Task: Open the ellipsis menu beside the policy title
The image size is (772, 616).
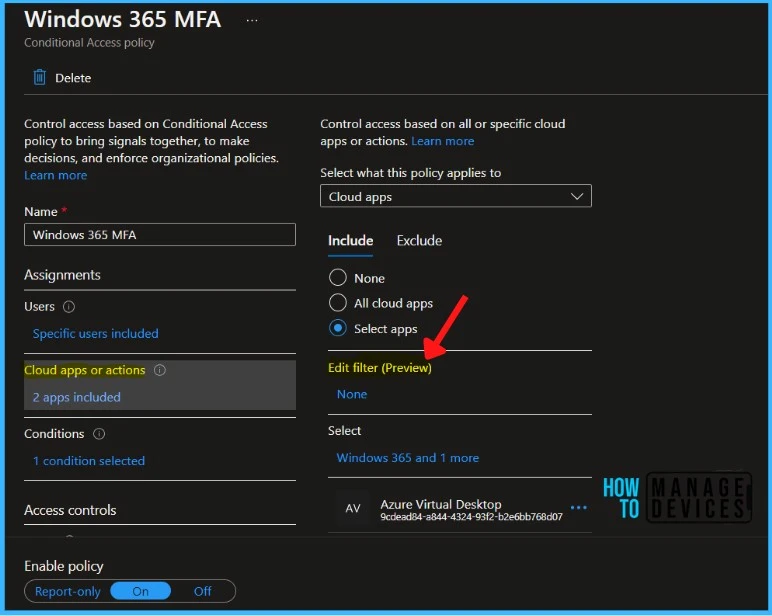Action: click(252, 21)
